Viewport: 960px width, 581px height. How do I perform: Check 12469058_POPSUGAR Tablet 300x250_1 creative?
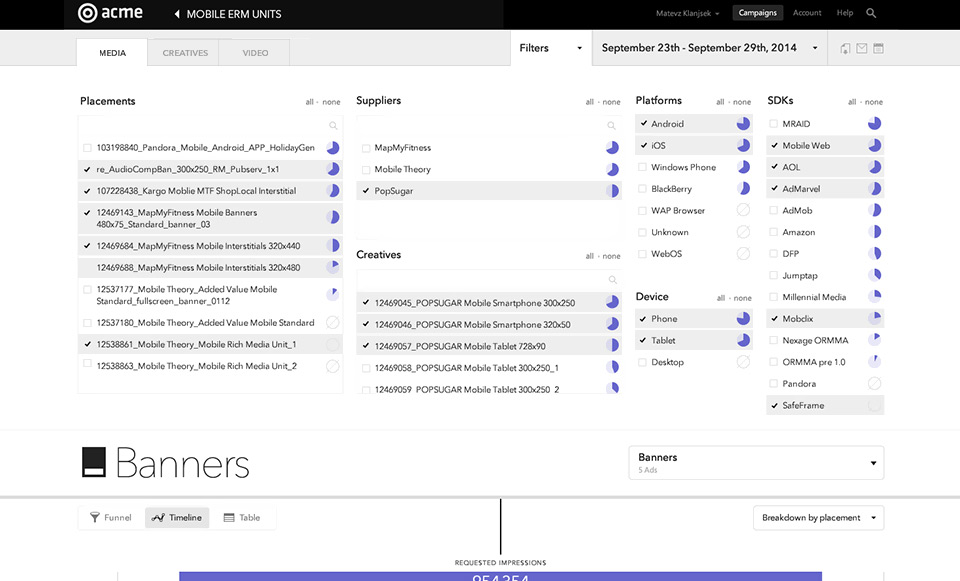pos(366,368)
